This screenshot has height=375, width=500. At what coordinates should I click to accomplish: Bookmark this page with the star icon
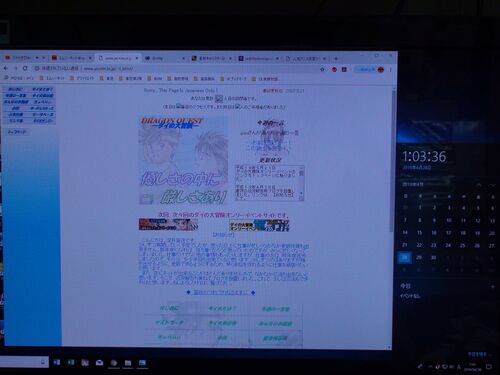point(322,69)
